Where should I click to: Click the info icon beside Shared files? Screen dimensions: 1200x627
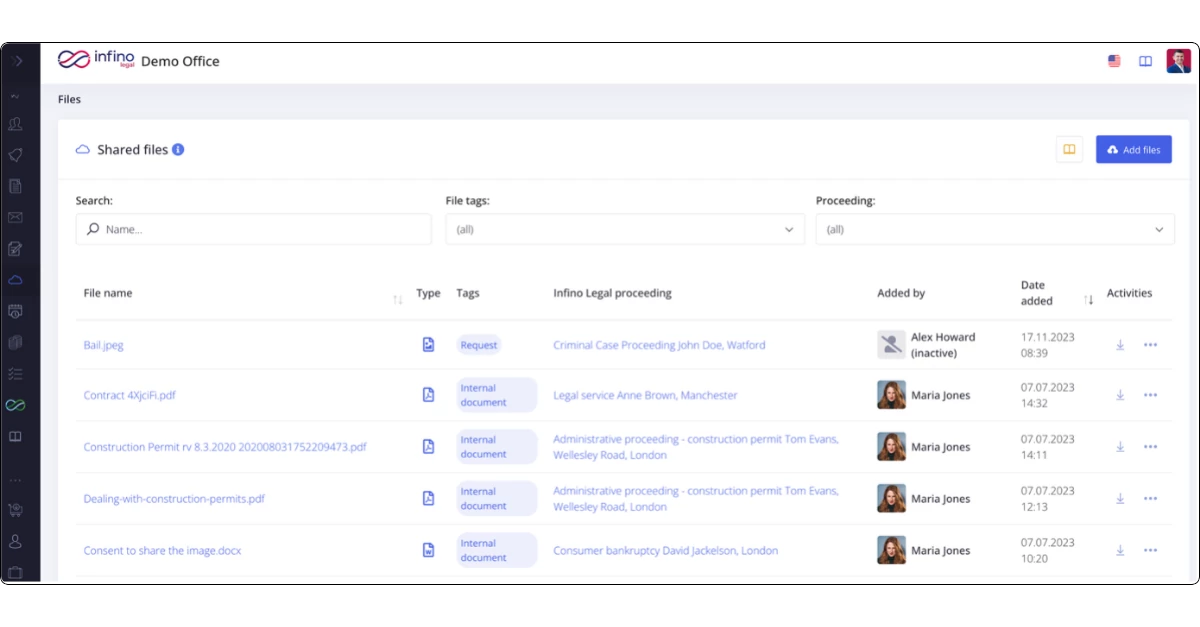(x=178, y=150)
